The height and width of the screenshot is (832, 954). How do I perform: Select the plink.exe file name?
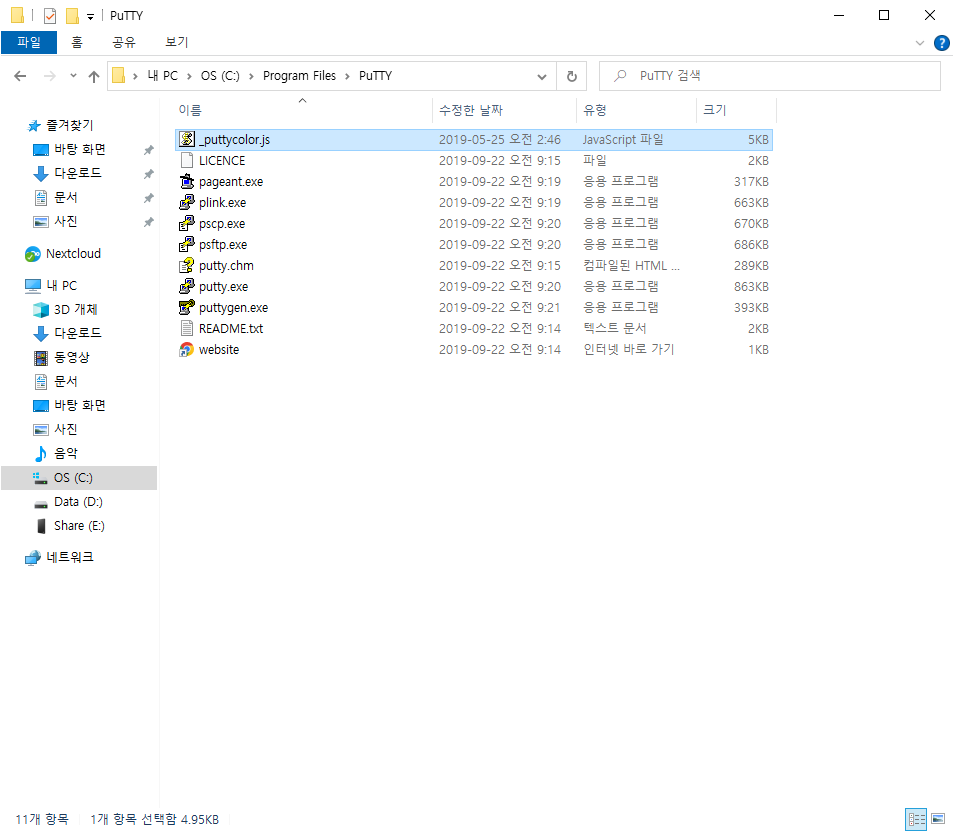tap(223, 203)
